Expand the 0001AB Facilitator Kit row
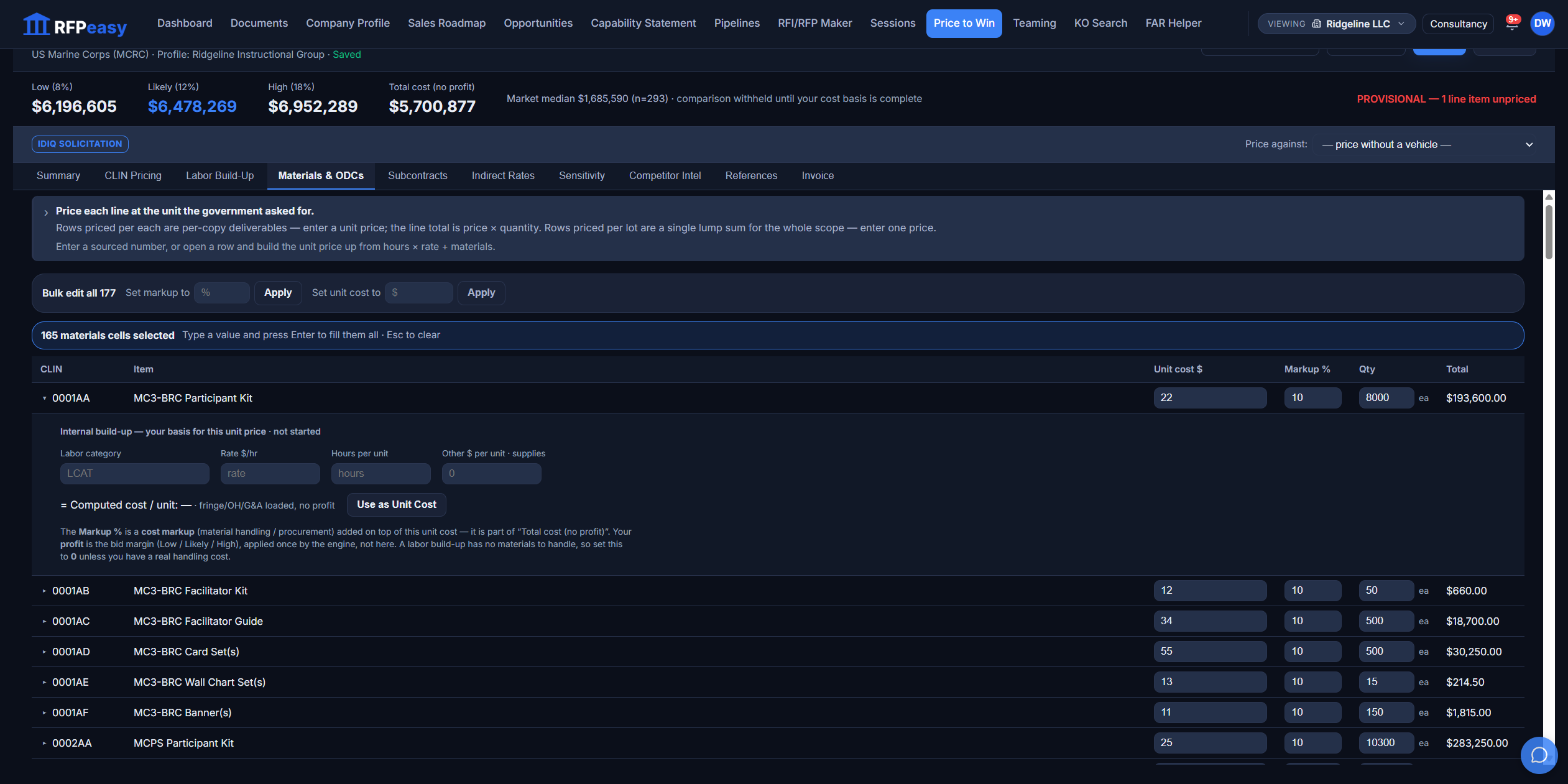Screen dimensions: 1568x784 44,591
